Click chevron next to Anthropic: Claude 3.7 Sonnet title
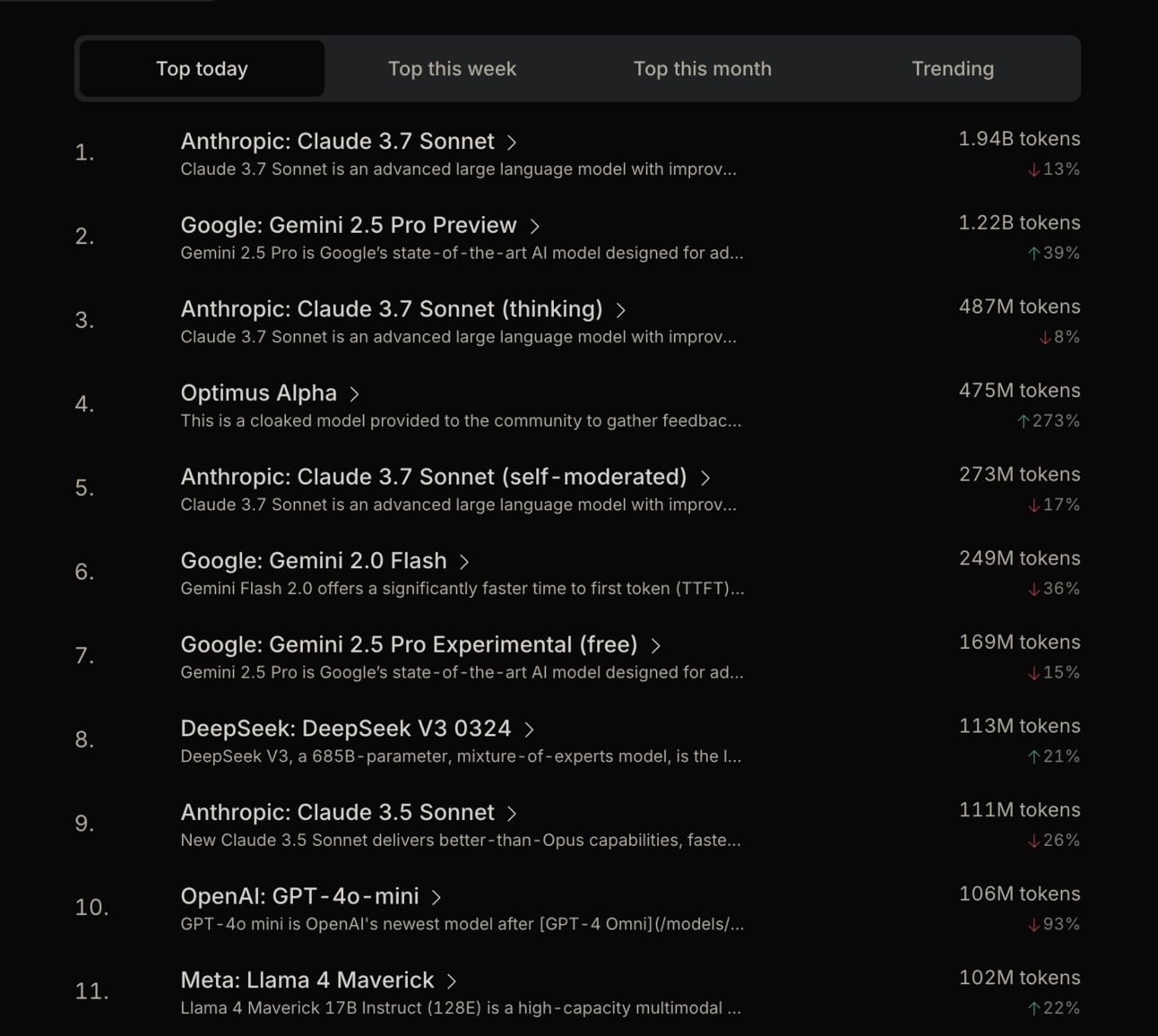 [x=512, y=142]
